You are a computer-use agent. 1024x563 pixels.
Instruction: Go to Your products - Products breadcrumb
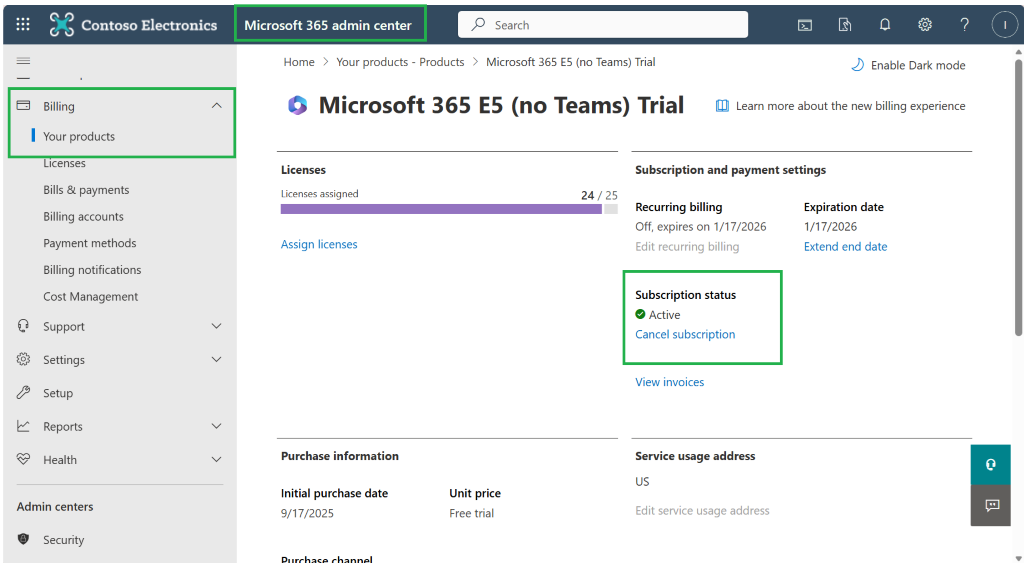pos(400,62)
